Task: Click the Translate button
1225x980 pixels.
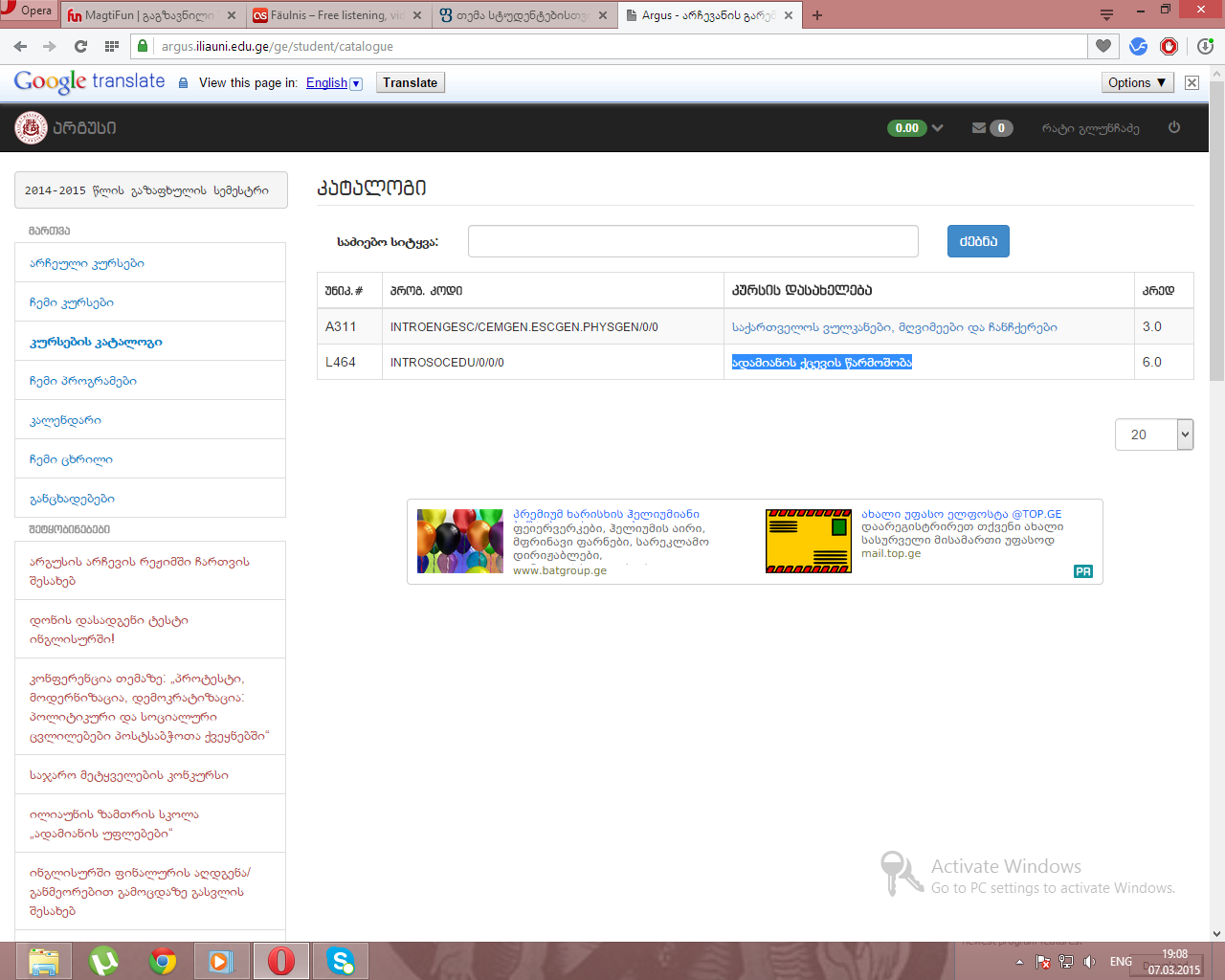Action: coord(410,83)
